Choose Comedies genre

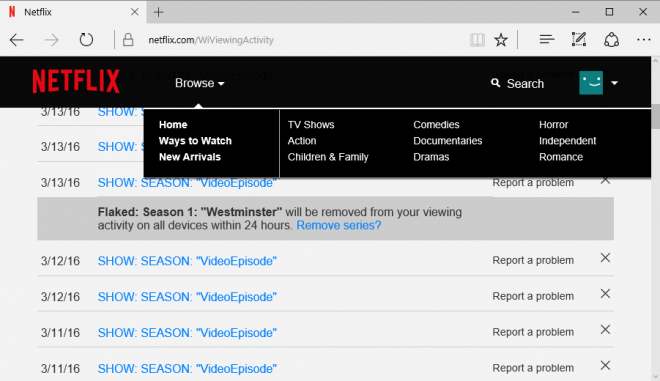pyautogui.click(x=436, y=125)
